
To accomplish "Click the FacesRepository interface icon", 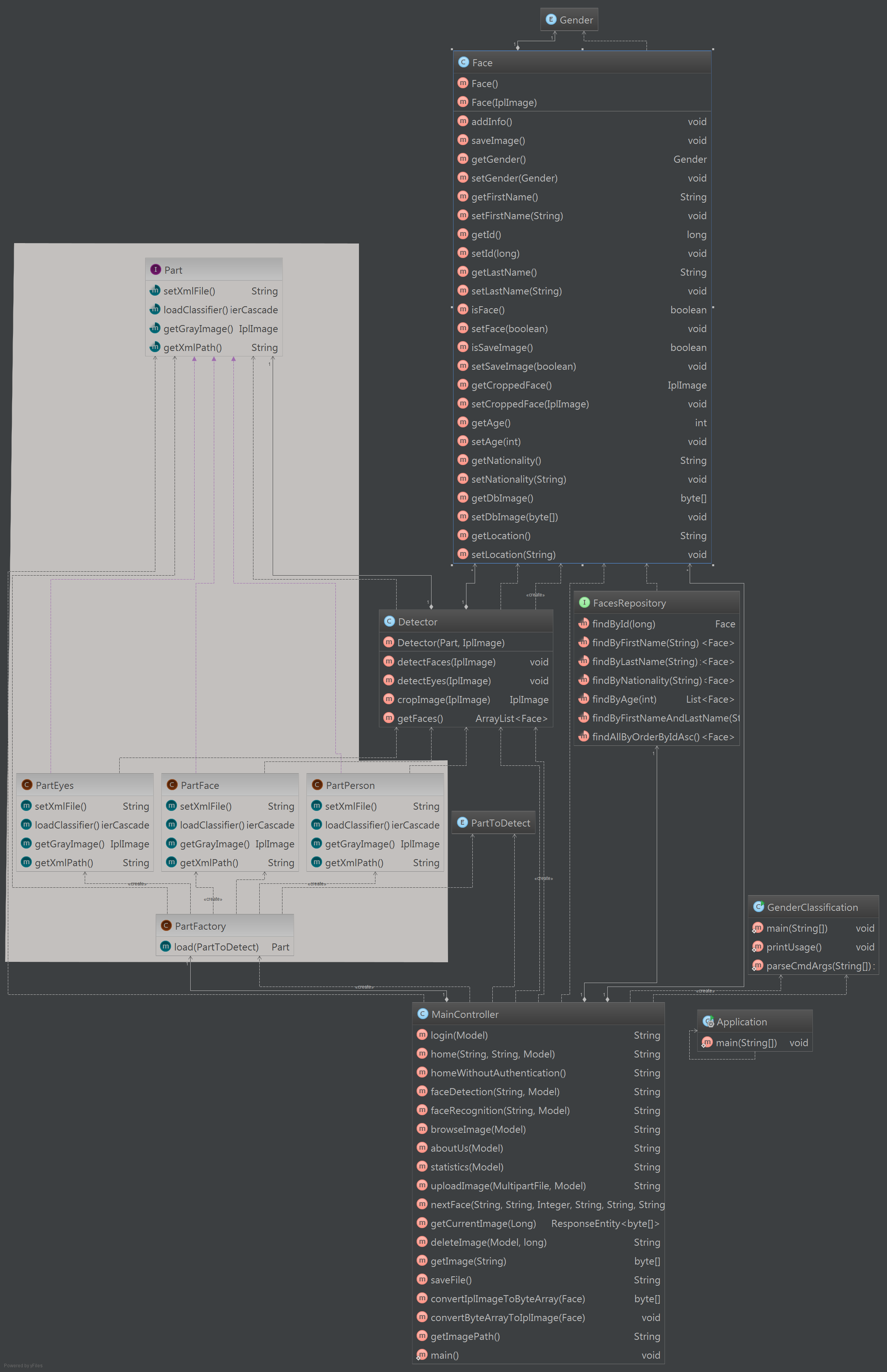I will 584,602.
